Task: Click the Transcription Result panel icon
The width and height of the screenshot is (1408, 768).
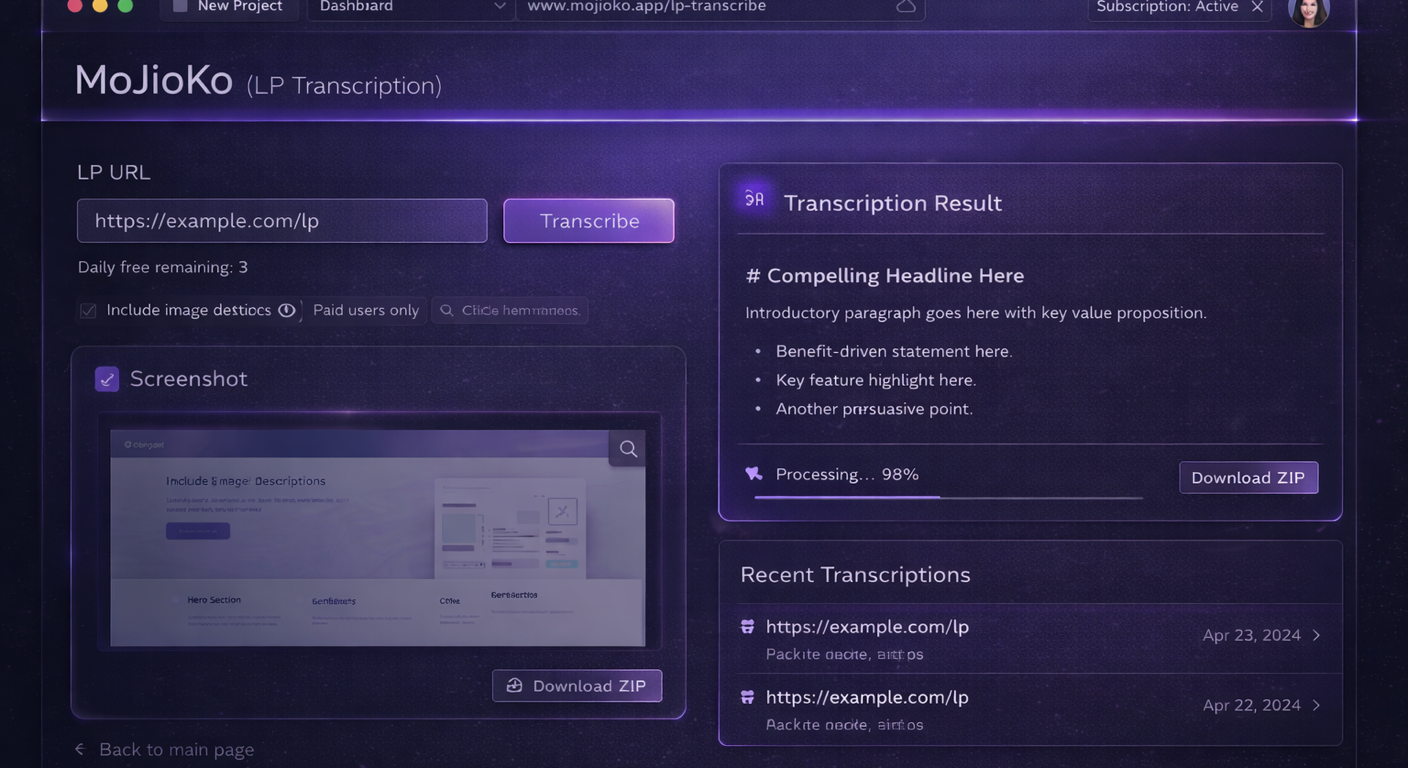Action: [x=754, y=200]
